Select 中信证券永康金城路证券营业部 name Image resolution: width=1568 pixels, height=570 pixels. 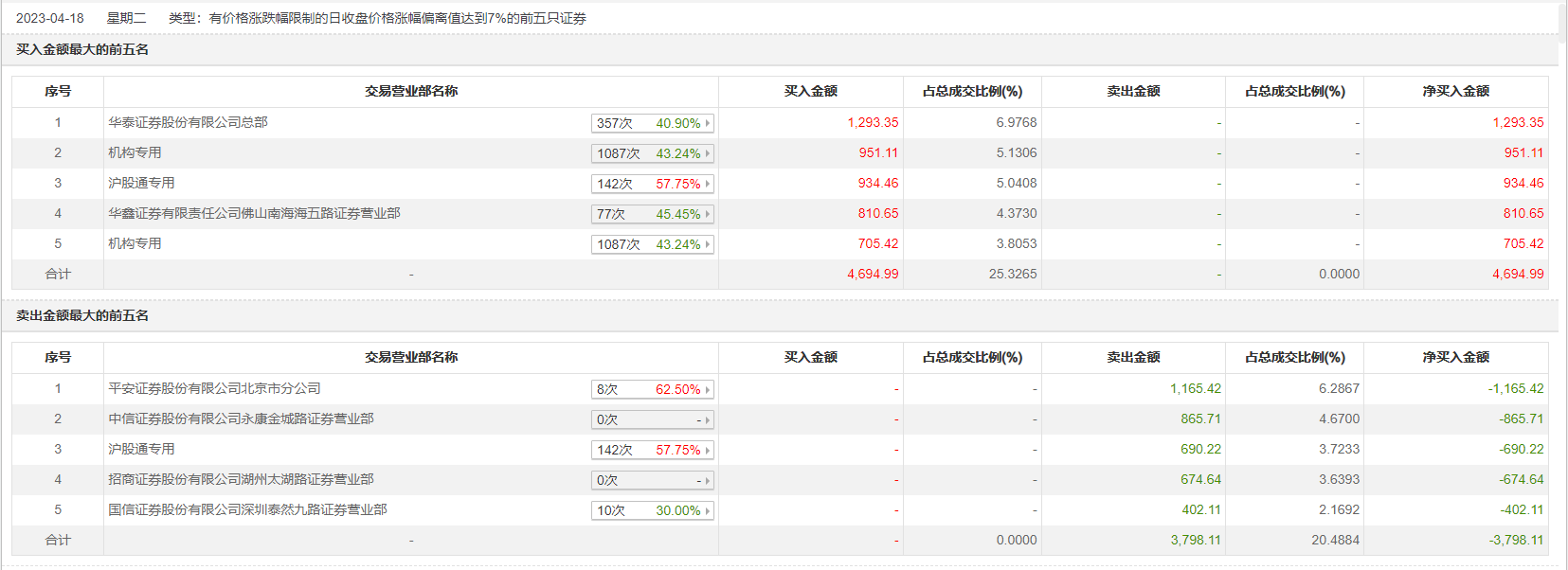pos(241,419)
